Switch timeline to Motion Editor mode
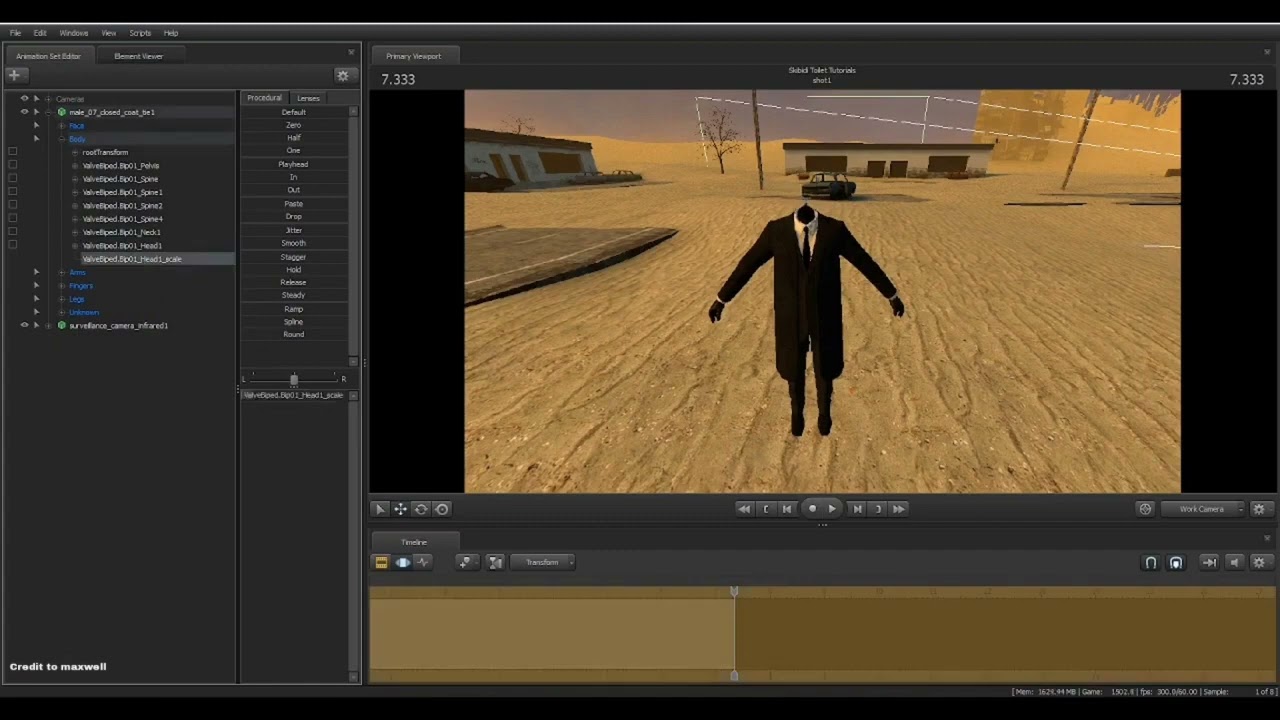 pos(402,562)
